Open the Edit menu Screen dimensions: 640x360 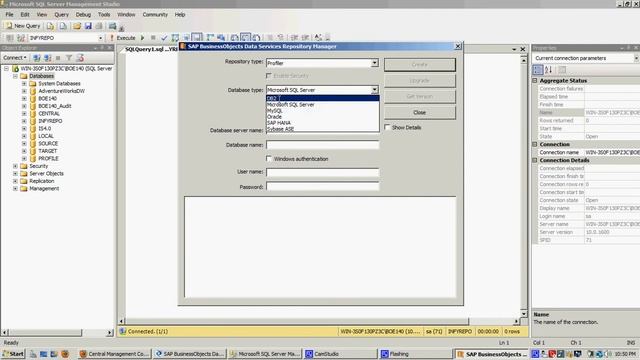(25, 14)
